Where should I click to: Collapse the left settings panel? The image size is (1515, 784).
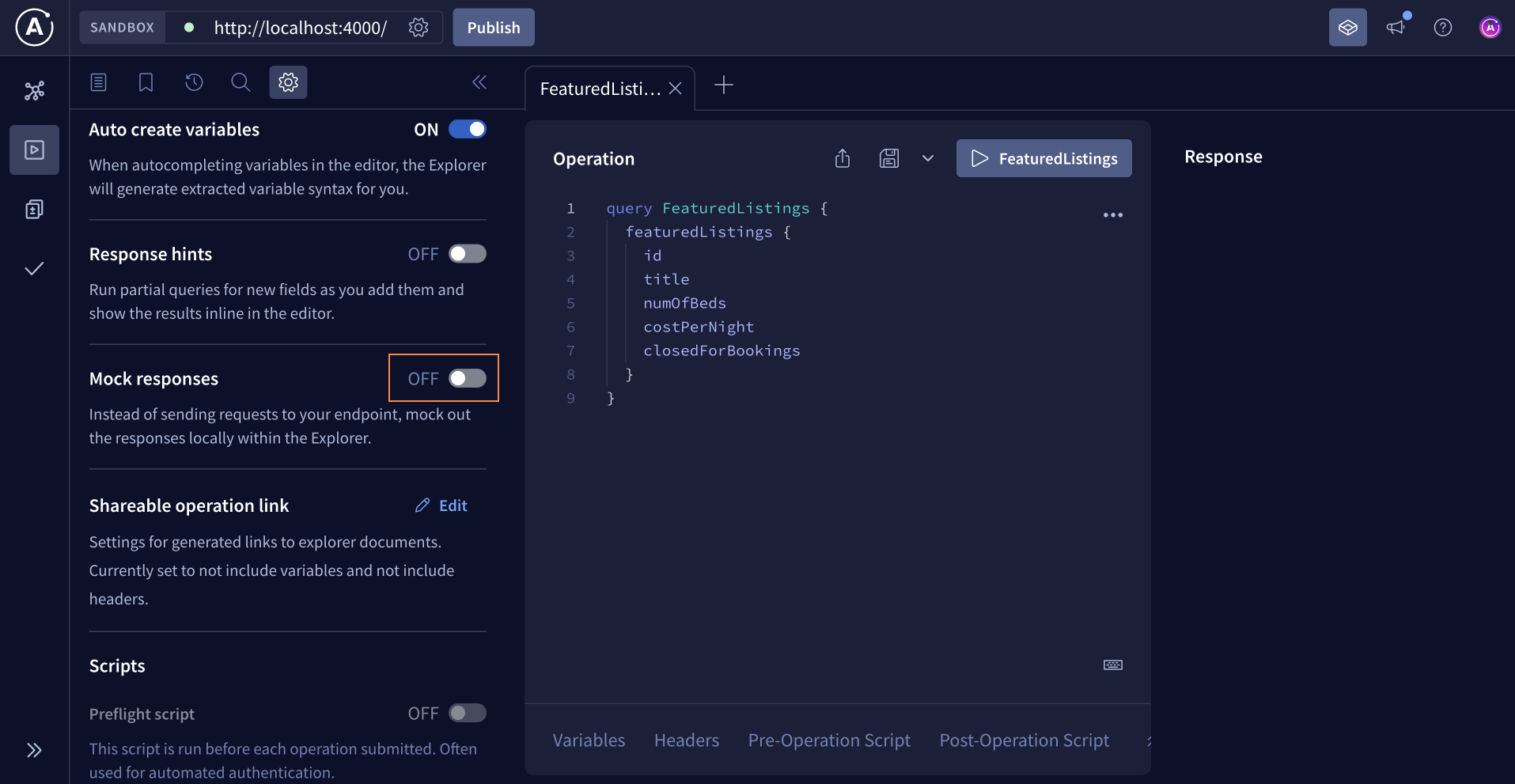point(479,82)
